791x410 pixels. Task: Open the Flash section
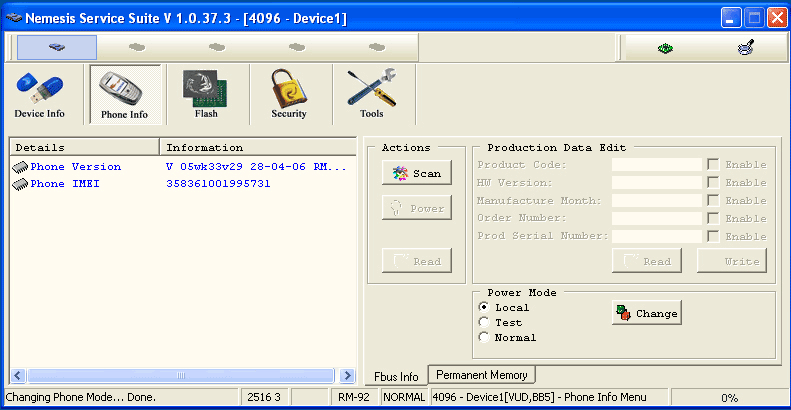tap(206, 94)
